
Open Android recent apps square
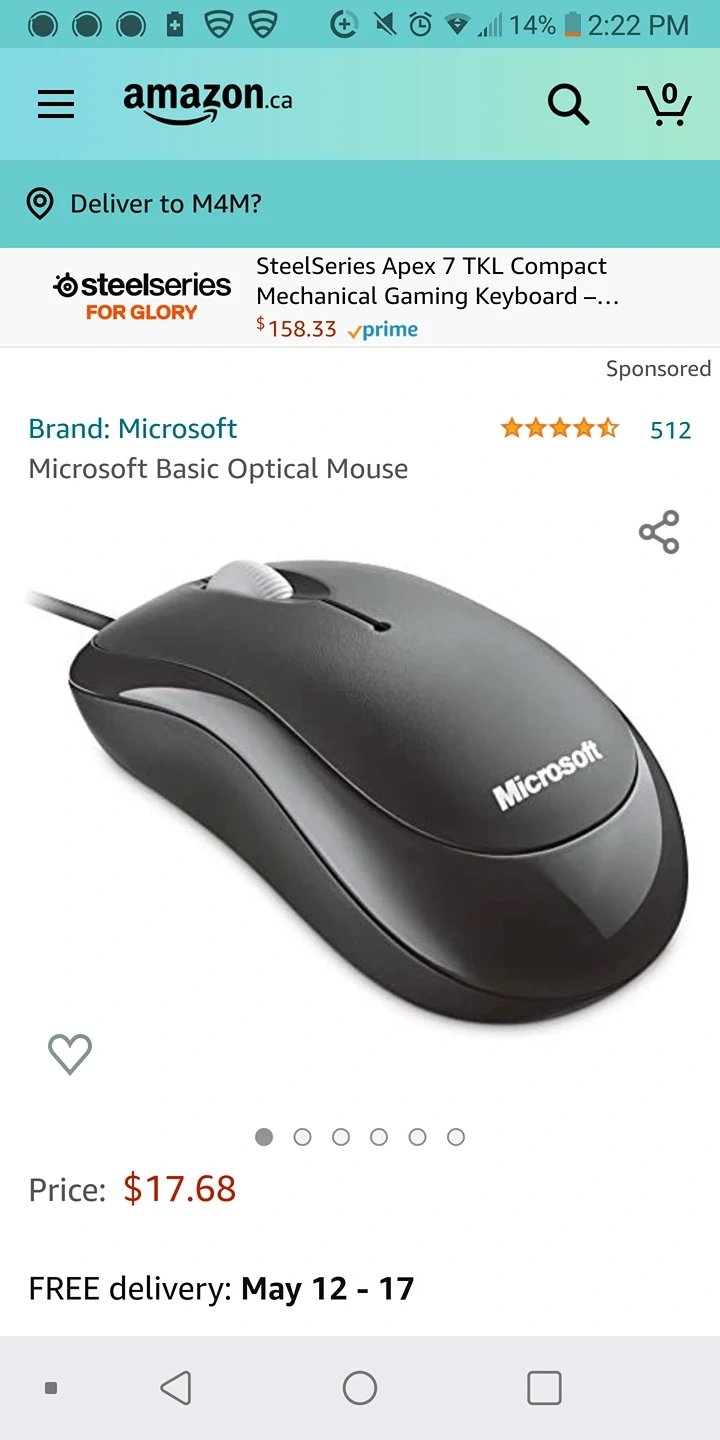[x=544, y=1388]
